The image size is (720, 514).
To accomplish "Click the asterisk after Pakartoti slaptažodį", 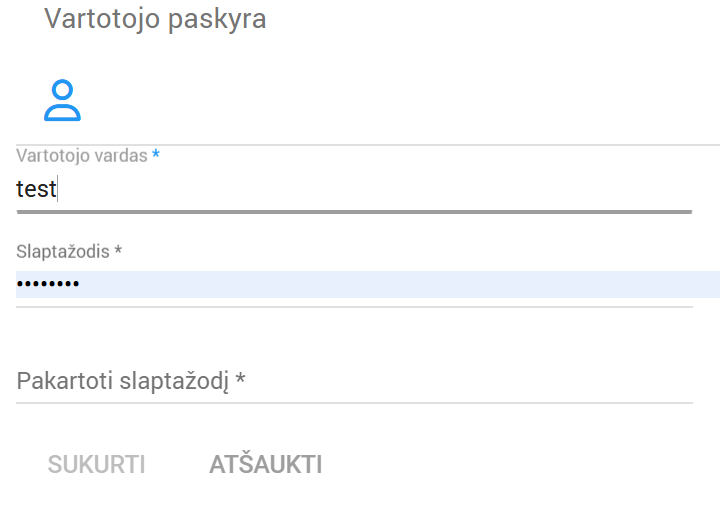I will [240, 381].
